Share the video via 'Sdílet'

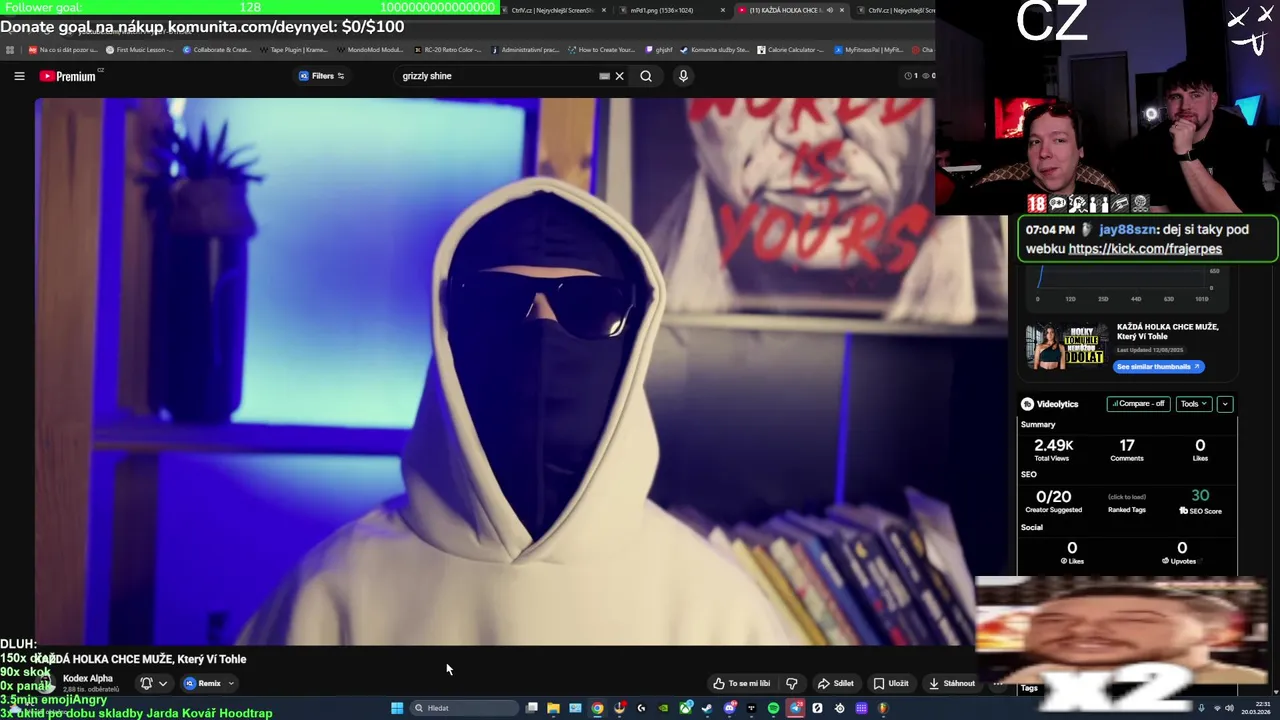[836, 683]
